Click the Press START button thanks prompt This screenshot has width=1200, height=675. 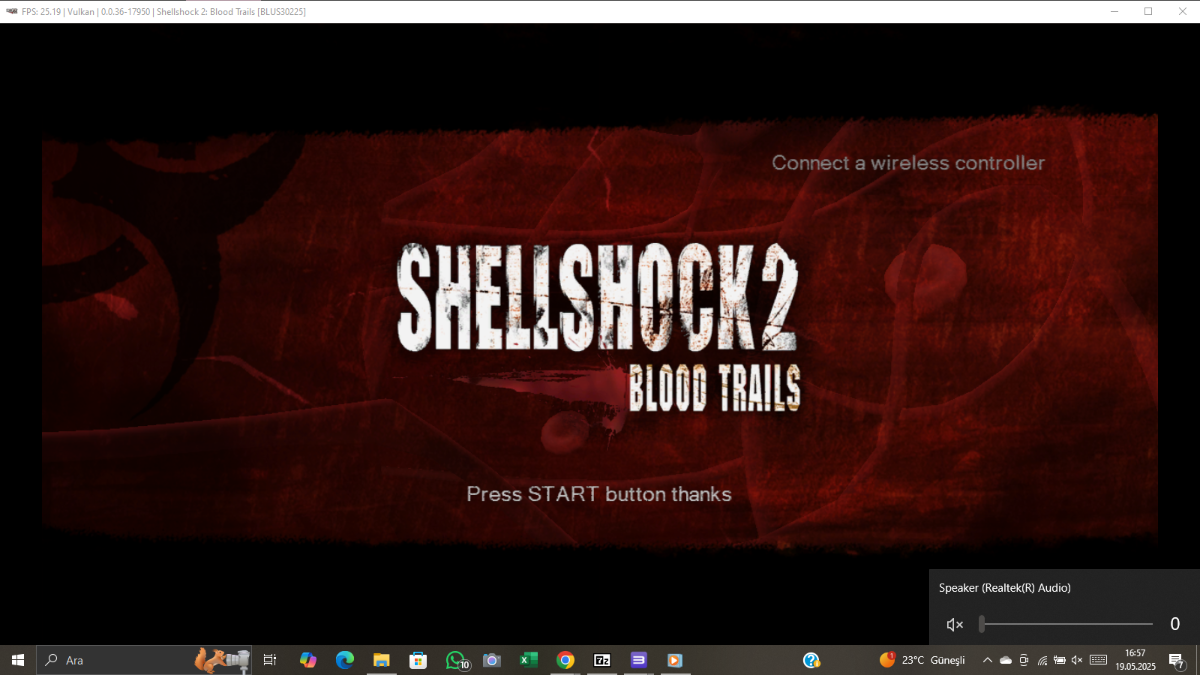coord(599,494)
